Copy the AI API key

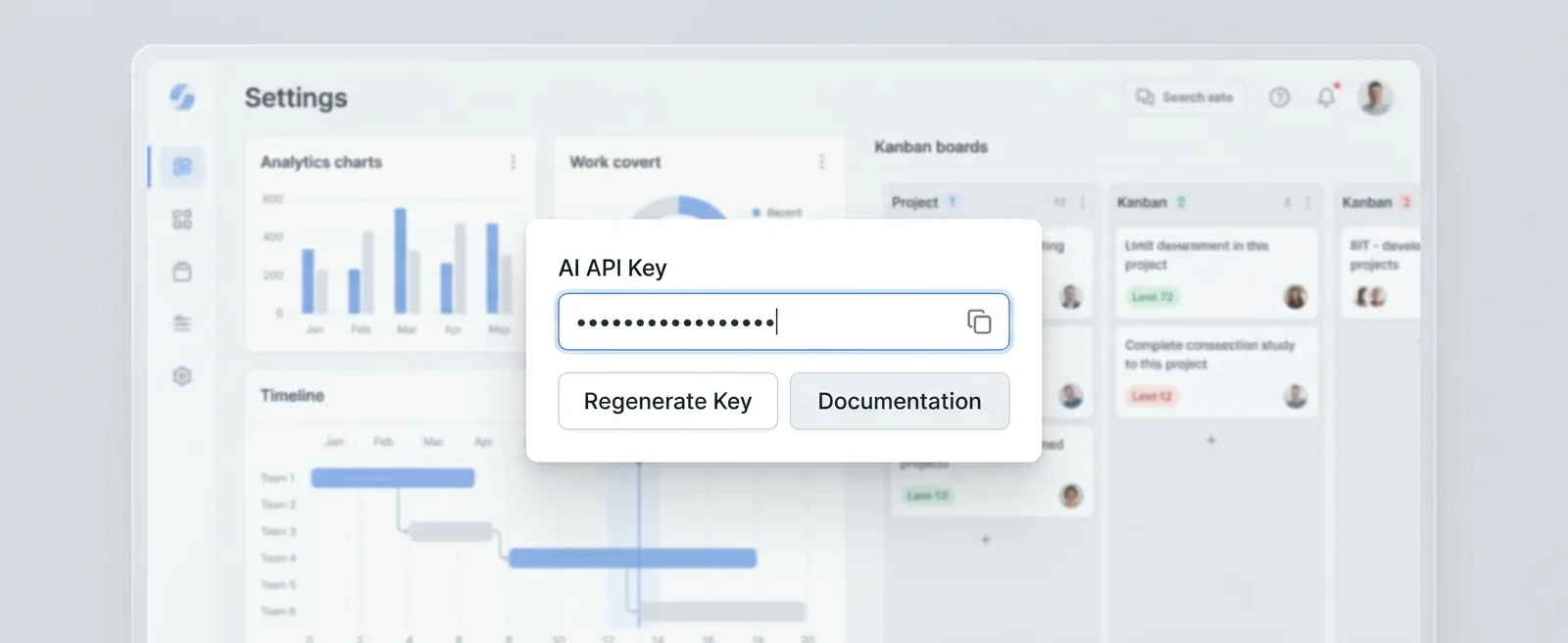(x=979, y=321)
